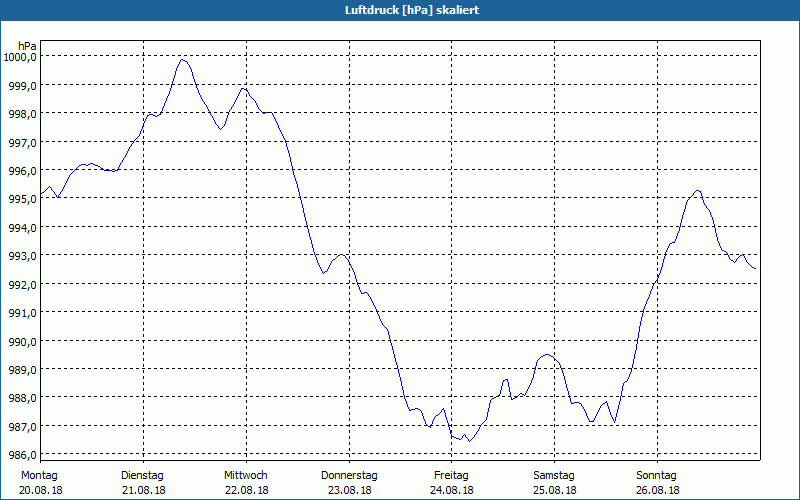800x500 pixels.
Task: Click the date "25.08.18"
Action: [555, 491]
